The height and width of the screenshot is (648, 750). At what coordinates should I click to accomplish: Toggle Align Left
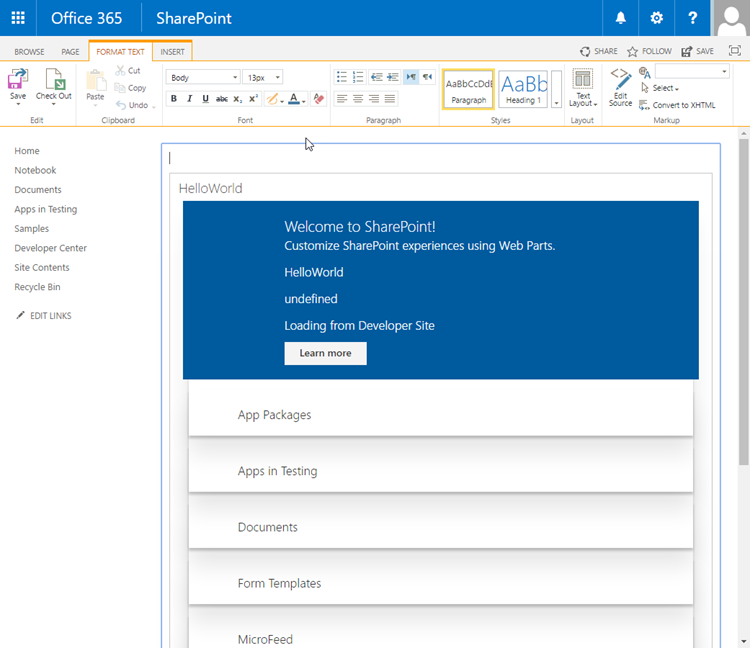click(x=342, y=99)
